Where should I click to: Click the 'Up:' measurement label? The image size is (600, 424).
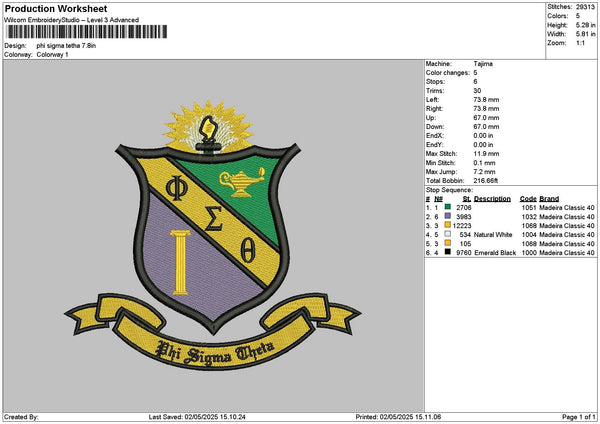pos(430,118)
